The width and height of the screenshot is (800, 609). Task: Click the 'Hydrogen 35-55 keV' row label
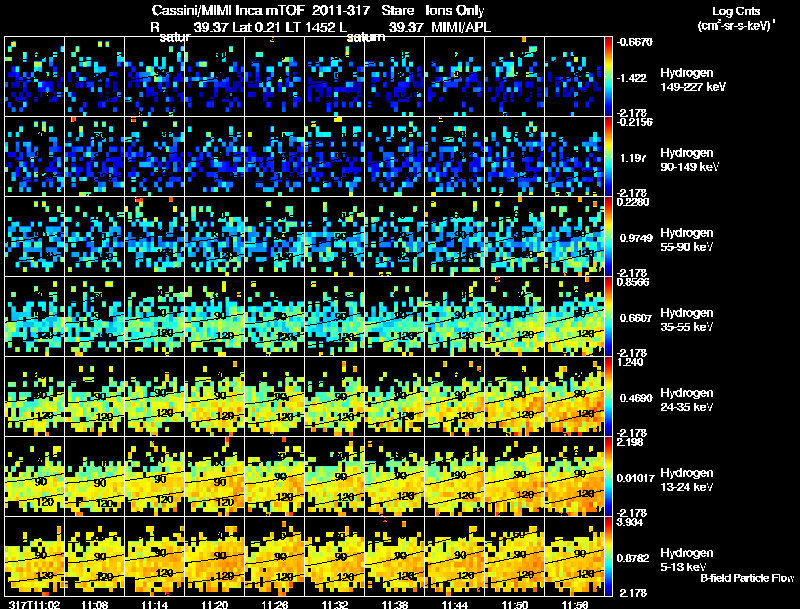click(687, 320)
